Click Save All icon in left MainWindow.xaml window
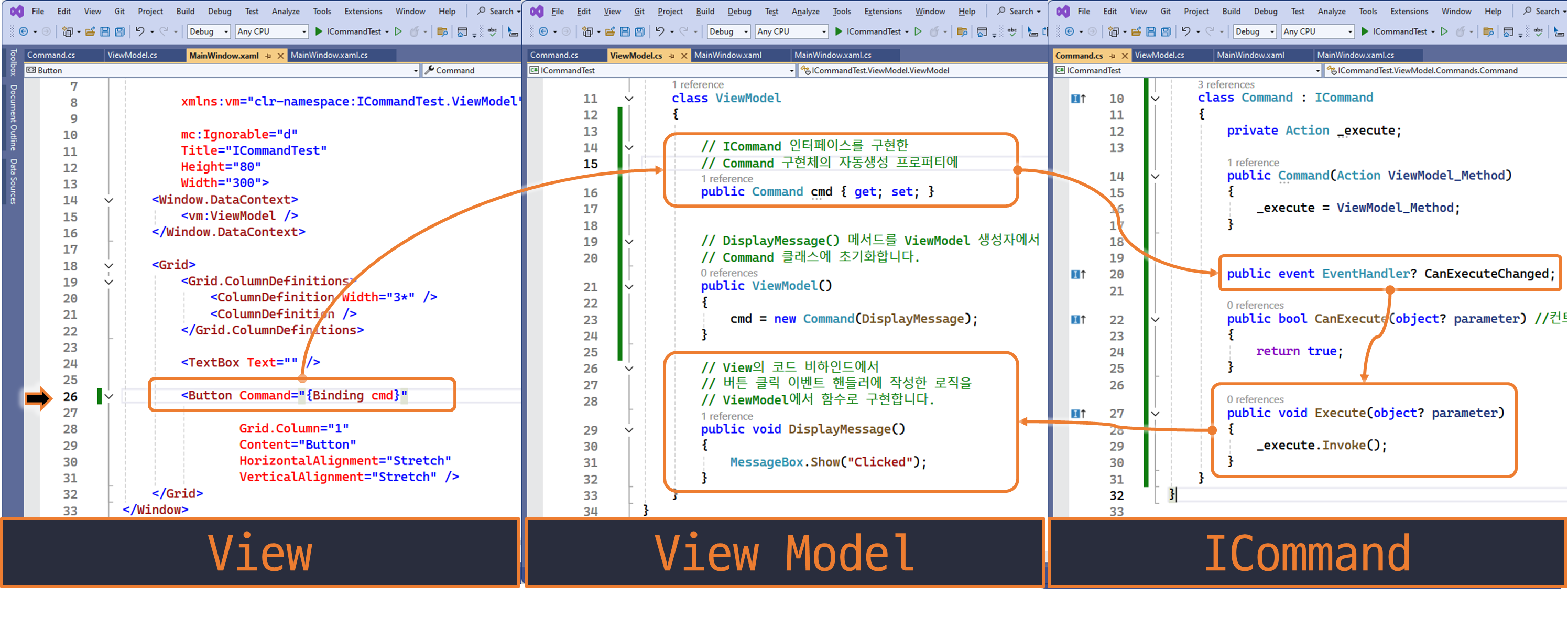 (x=120, y=31)
